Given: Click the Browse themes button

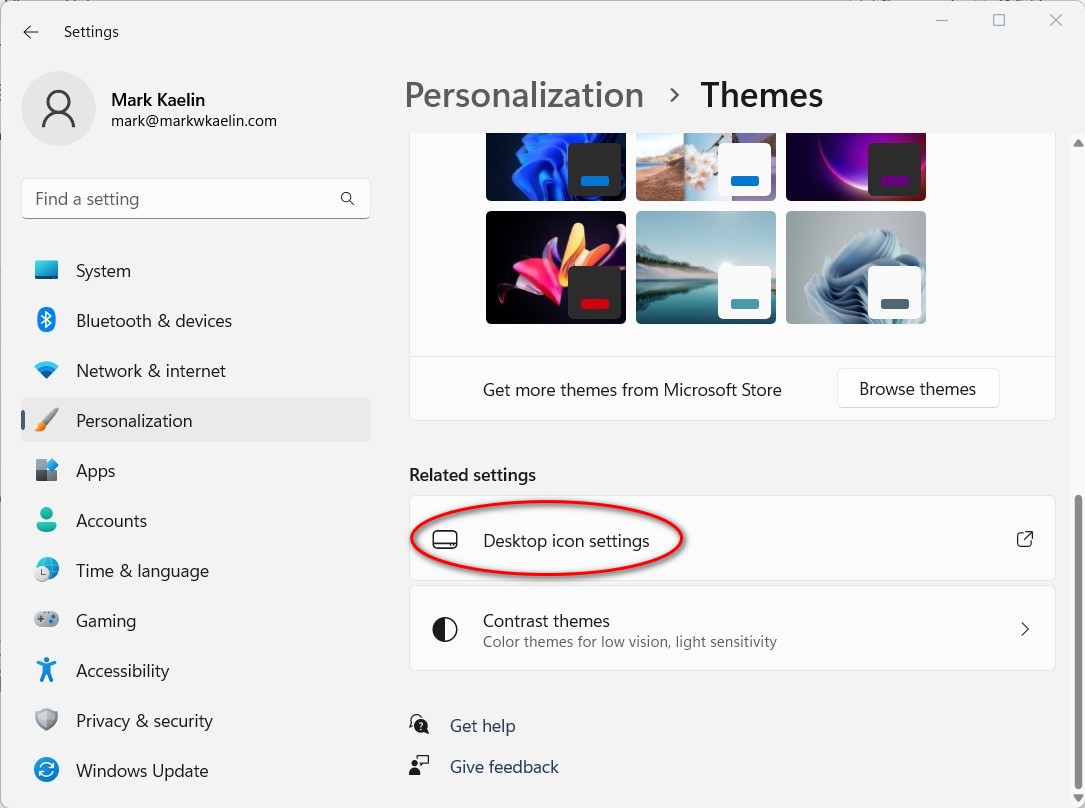Looking at the screenshot, I should 917,389.
